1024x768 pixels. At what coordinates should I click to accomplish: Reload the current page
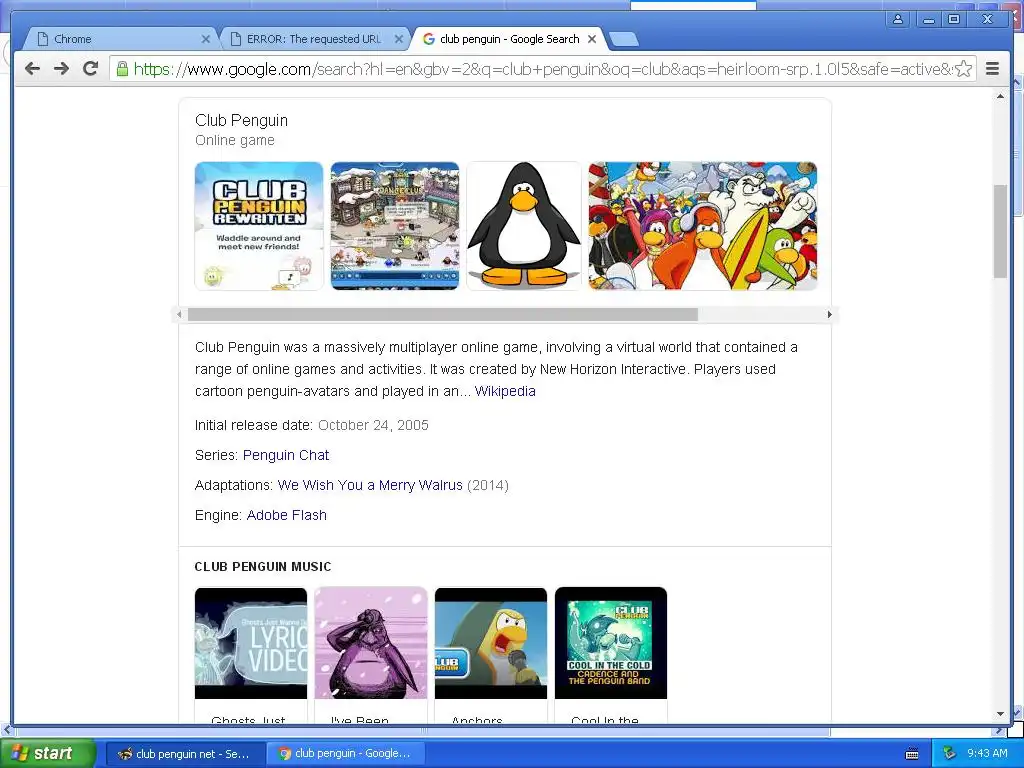point(90,69)
